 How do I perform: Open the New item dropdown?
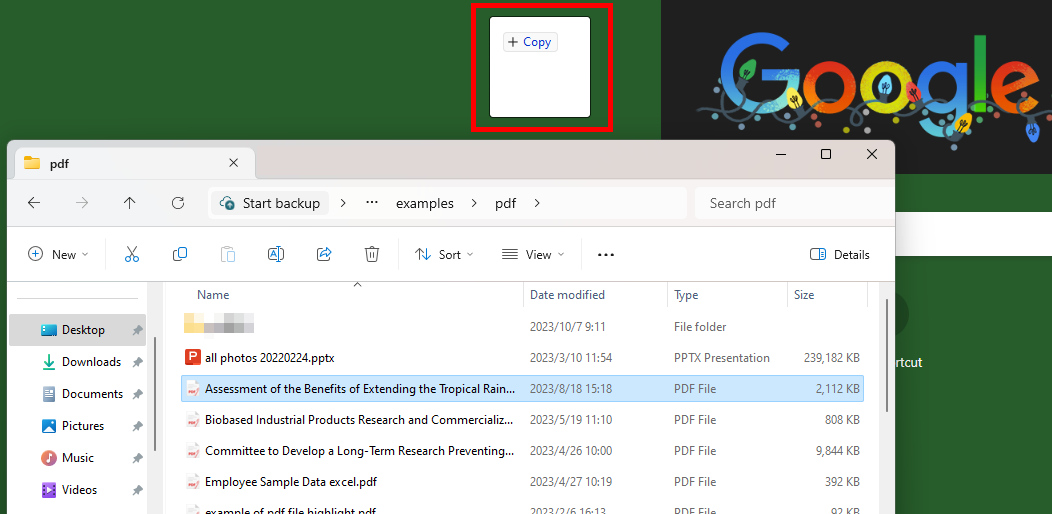point(58,254)
